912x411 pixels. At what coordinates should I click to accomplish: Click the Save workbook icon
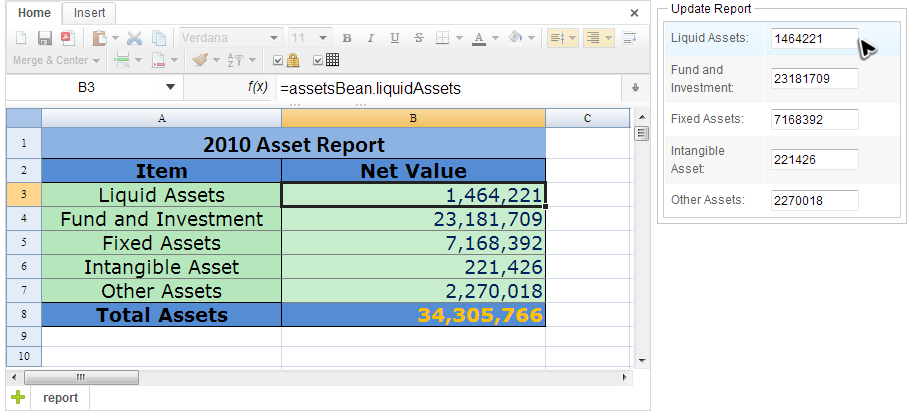tap(44, 38)
